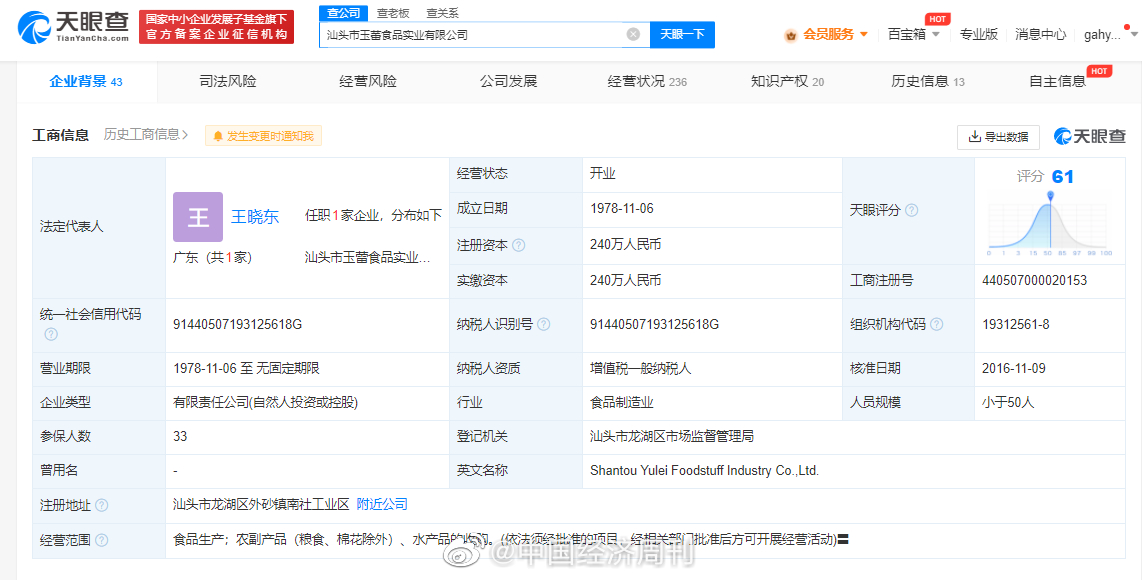Expand the 百宝箱 dropdown
This screenshot has height=580, width=1142.
[x=914, y=35]
